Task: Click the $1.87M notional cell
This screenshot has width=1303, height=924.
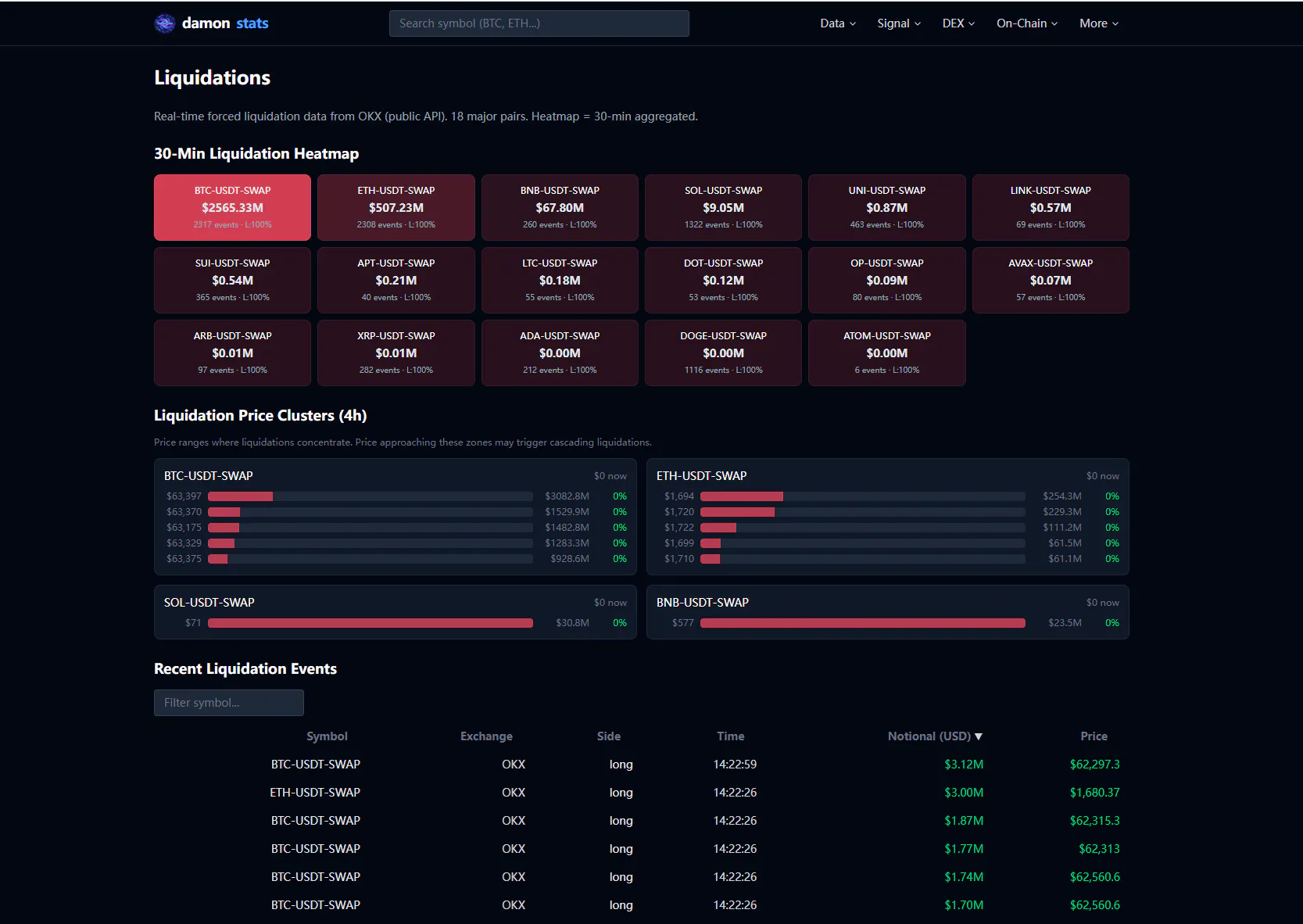Action: (964, 821)
